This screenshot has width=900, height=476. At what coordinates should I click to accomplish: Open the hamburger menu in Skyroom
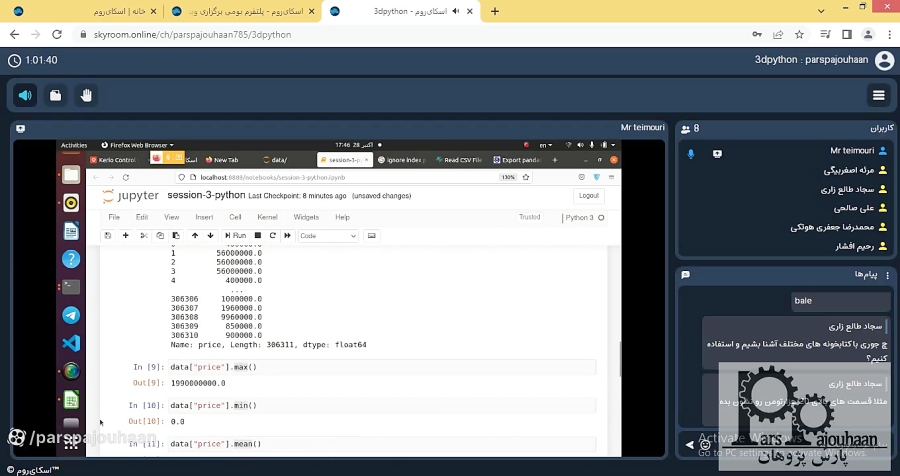point(878,95)
